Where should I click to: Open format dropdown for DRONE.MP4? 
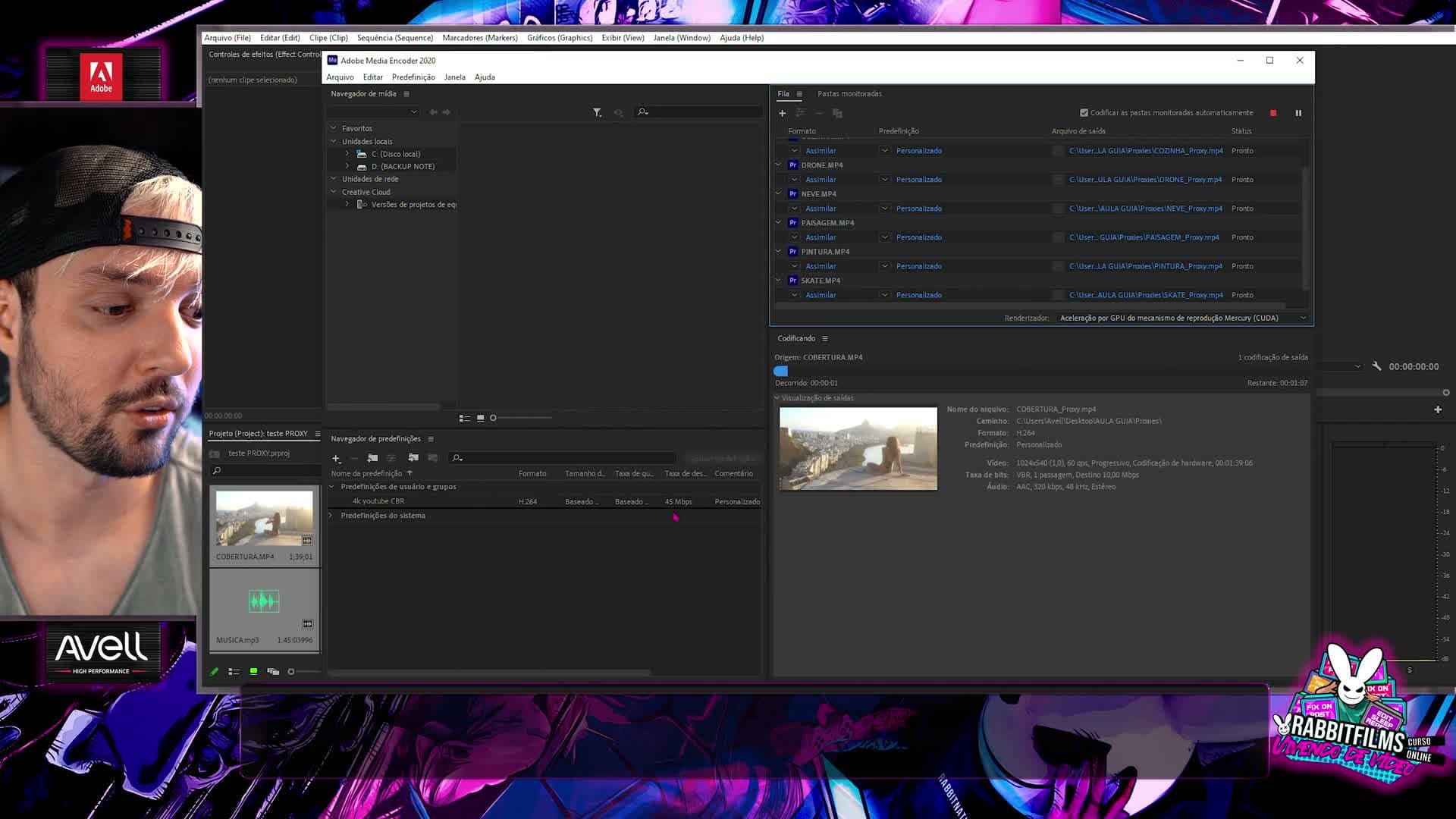(x=794, y=180)
